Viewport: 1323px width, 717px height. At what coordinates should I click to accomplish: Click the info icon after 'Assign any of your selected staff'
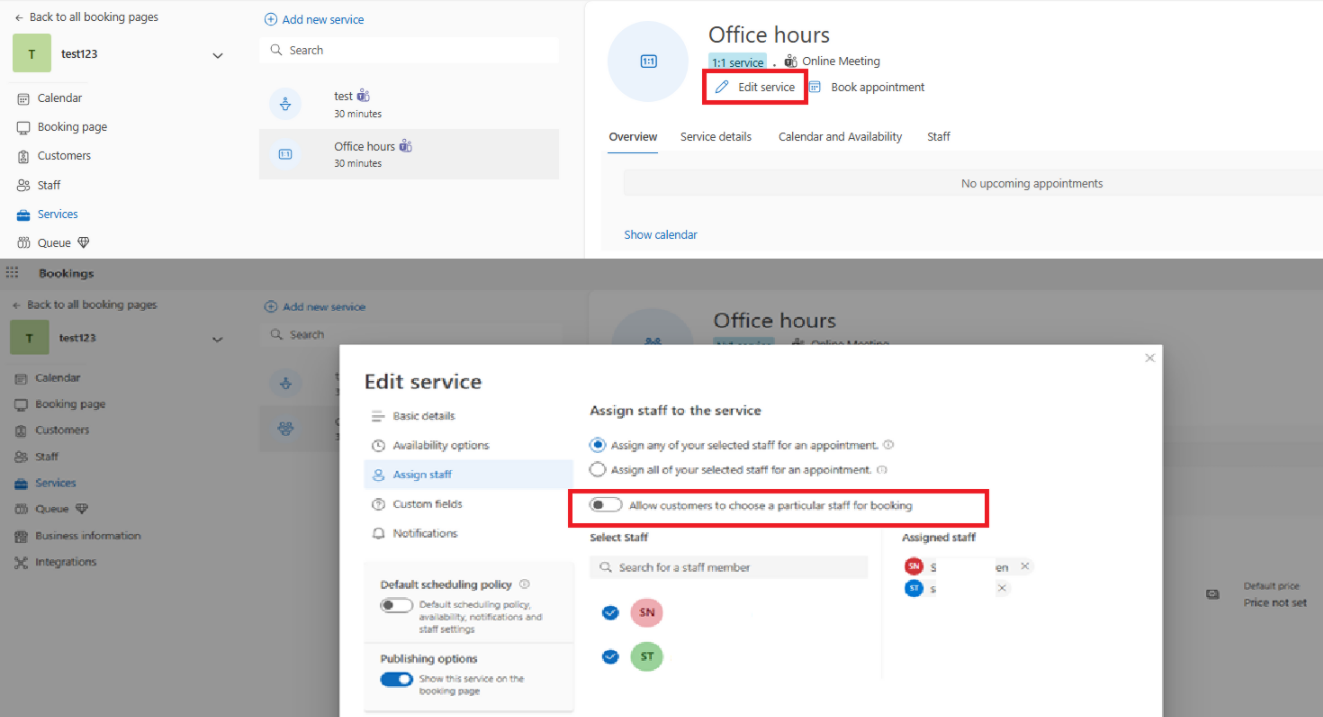pyautogui.click(x=889, y=445)
